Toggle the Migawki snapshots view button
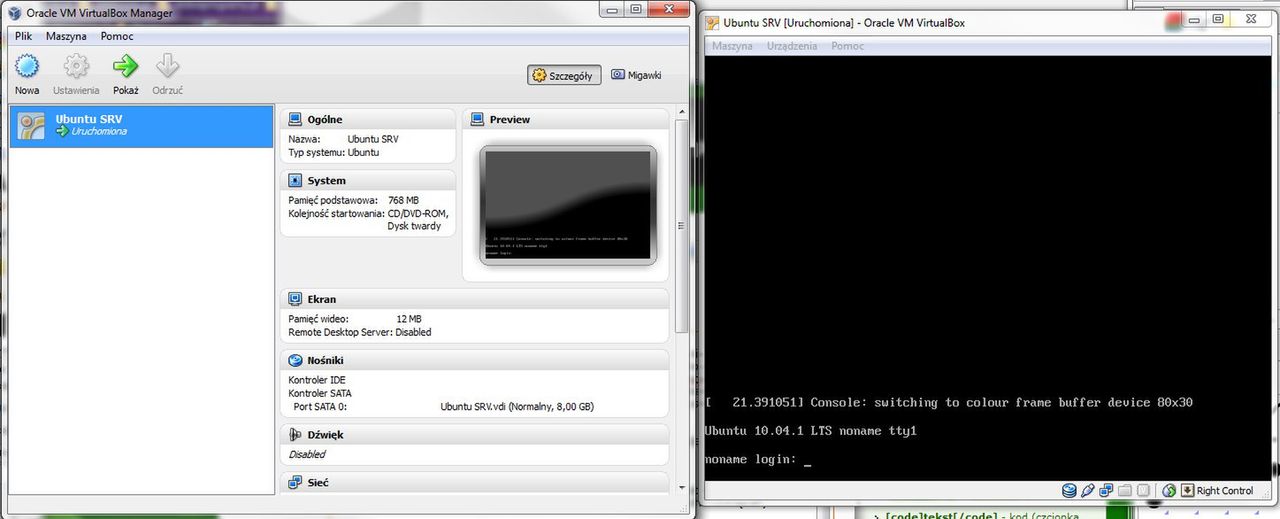This screenshot has height=519, width=1280. [636, 75]
